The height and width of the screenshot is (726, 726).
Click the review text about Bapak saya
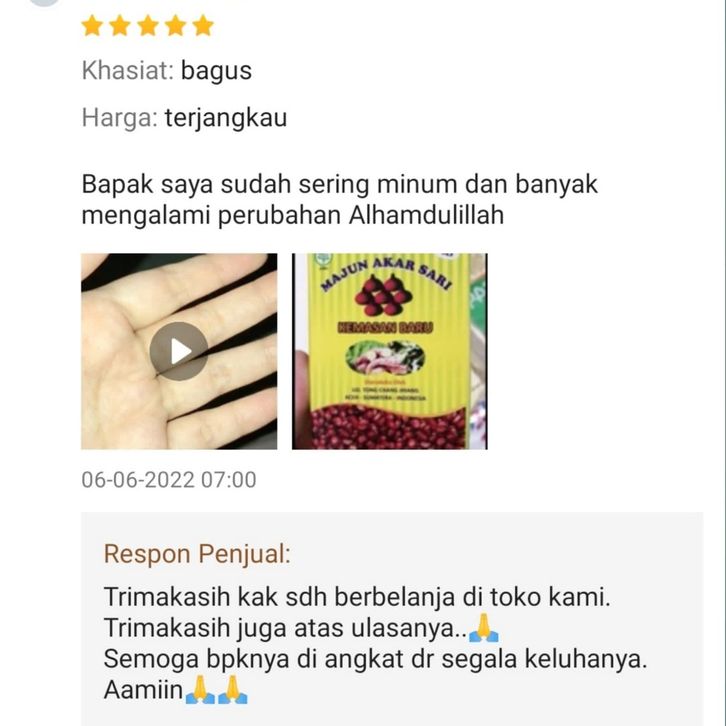pyautogui.click(x=339, y=200)
